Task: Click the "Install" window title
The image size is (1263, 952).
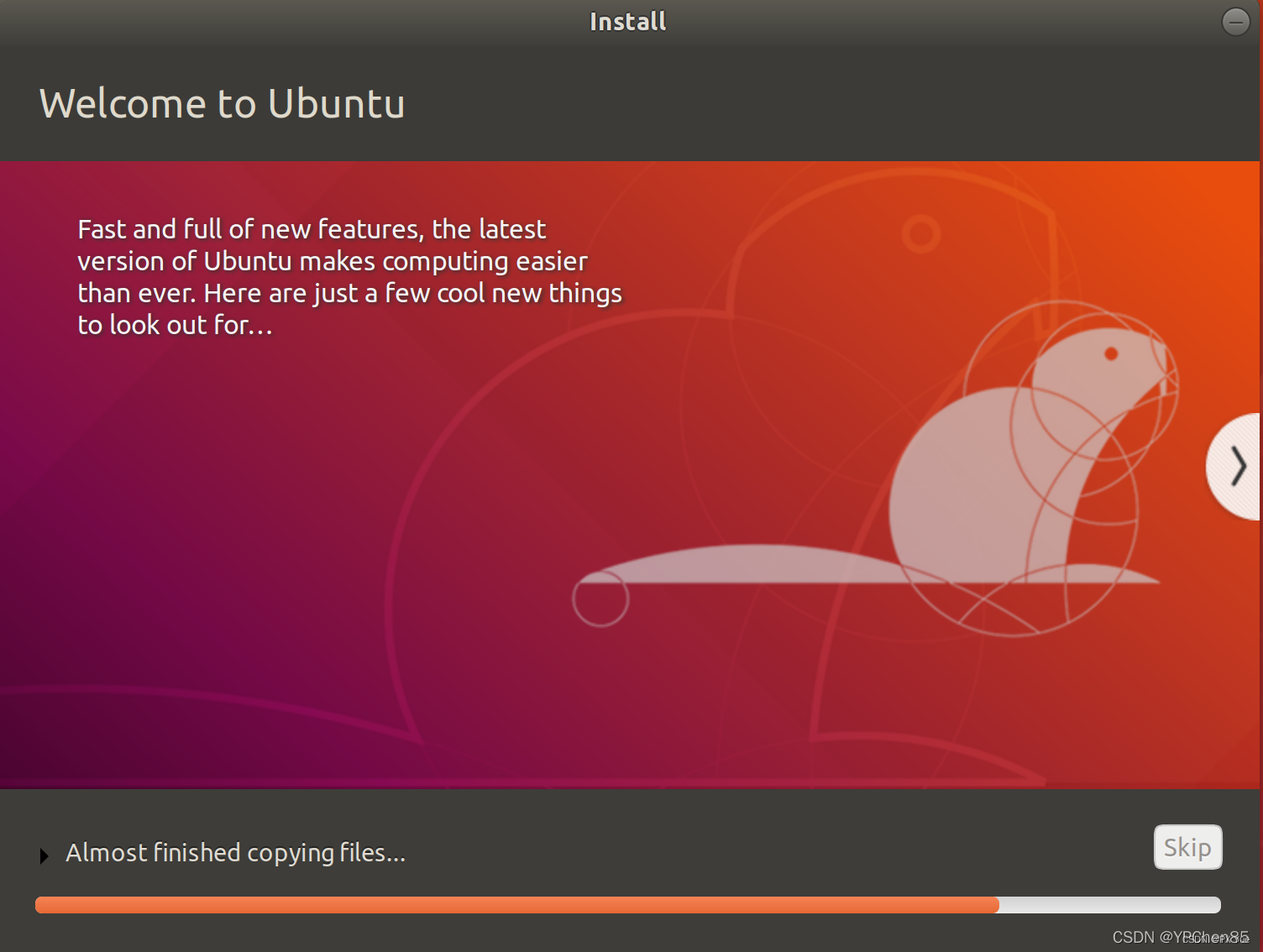Action: point(628,22)
